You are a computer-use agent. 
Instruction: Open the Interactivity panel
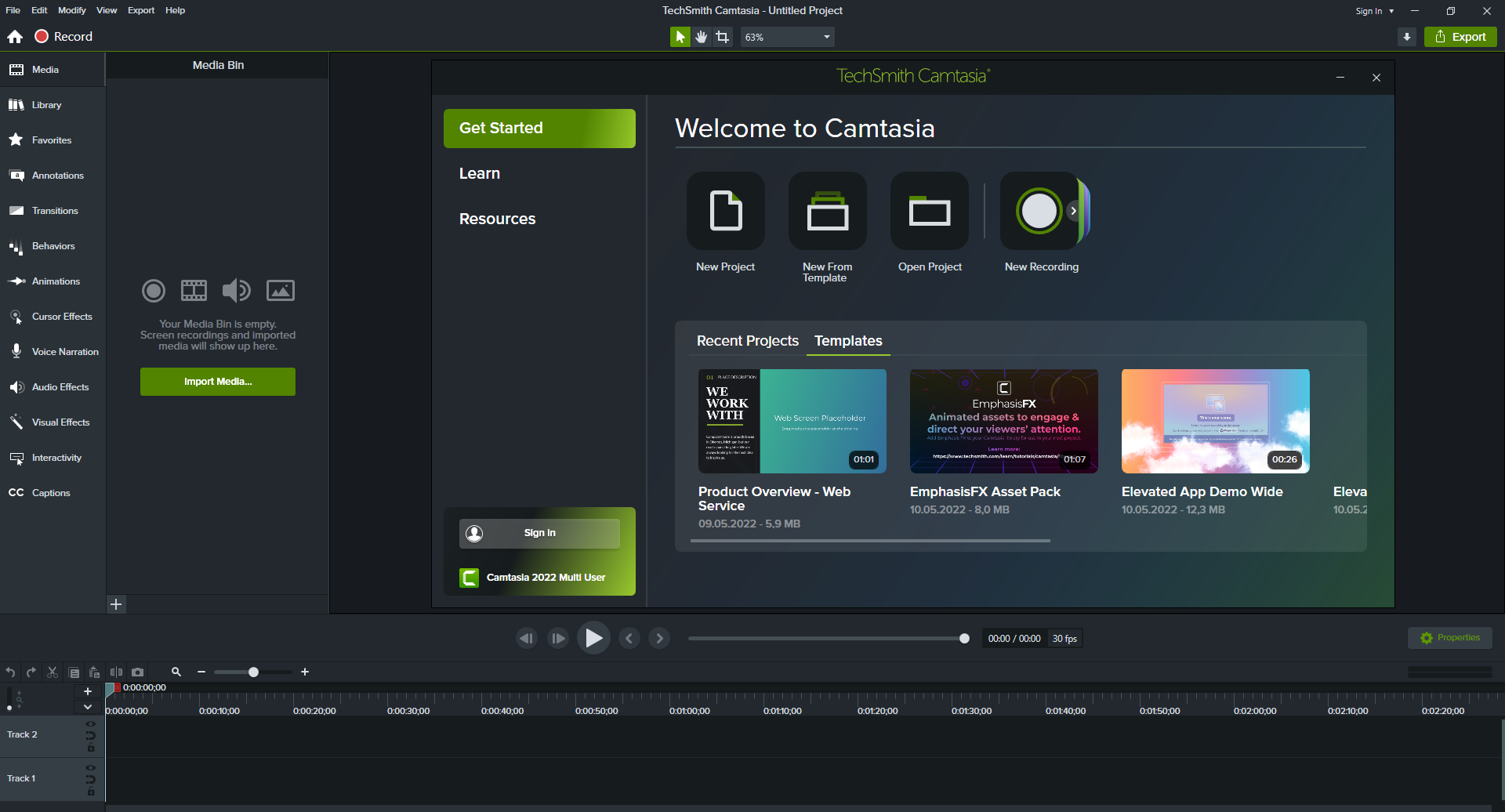[53, 458]
